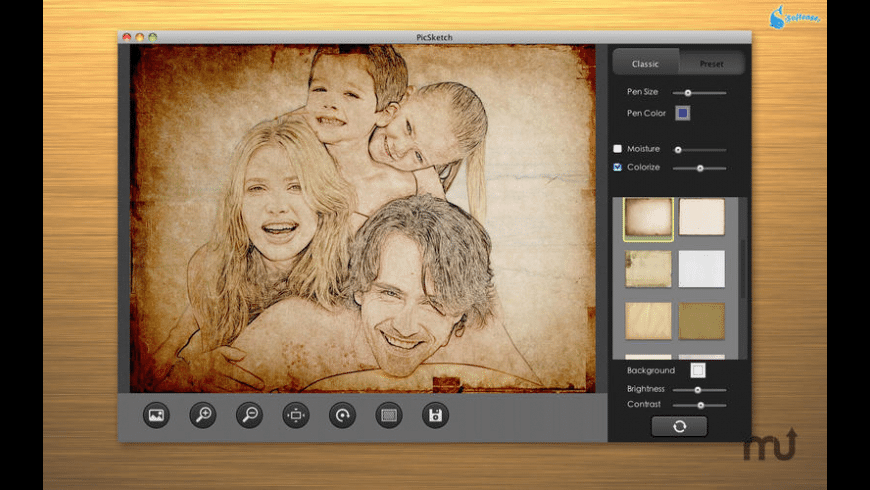Pick the Background color swatch

click(x=698, y=370)
